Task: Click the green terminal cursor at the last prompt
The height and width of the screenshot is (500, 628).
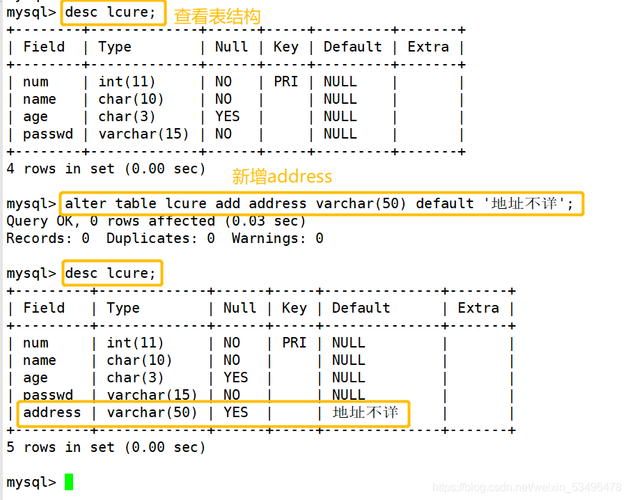Action: (69, 482)
